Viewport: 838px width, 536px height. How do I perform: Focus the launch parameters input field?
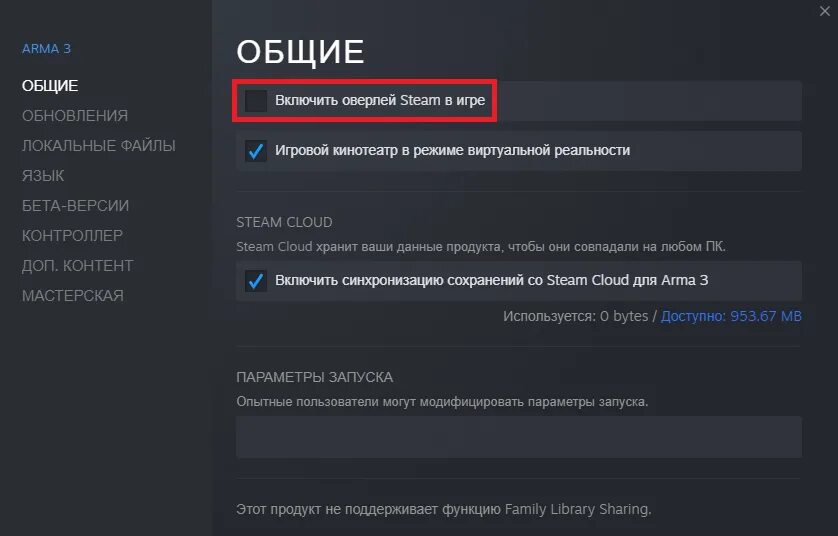518,437
